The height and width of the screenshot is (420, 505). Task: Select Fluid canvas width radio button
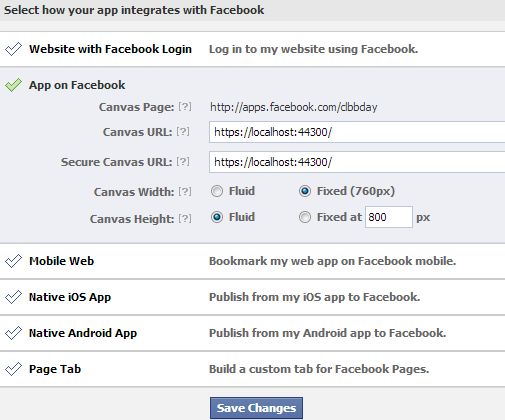(x=217, y=191)
